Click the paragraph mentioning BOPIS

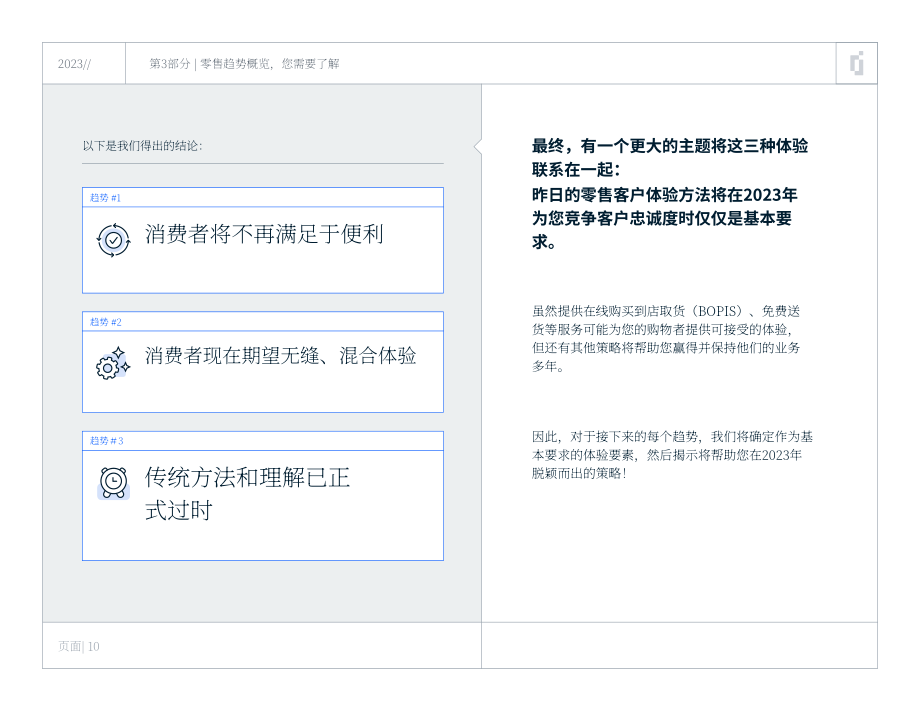pyautogui.click(x=666, y=338)
